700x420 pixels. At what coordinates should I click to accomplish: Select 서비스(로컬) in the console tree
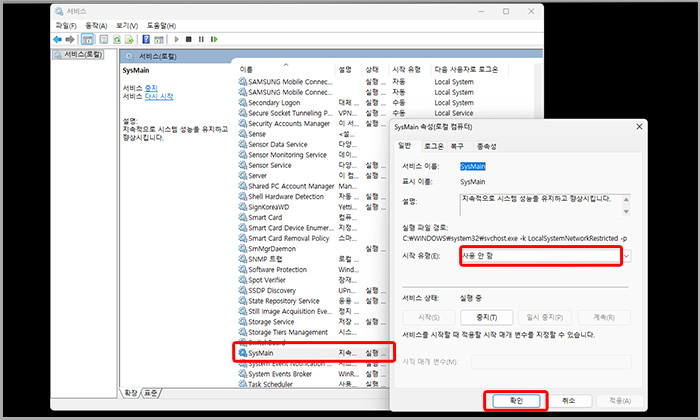click(79, 54)
